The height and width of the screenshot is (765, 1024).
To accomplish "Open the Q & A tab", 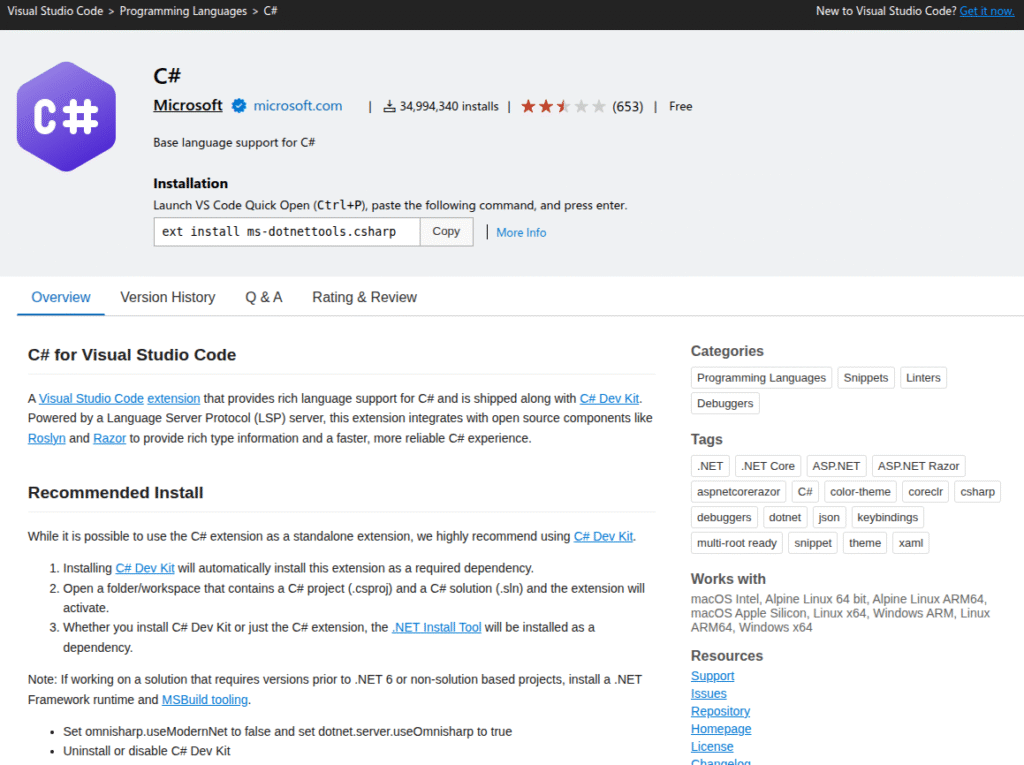I will point(264,297).
